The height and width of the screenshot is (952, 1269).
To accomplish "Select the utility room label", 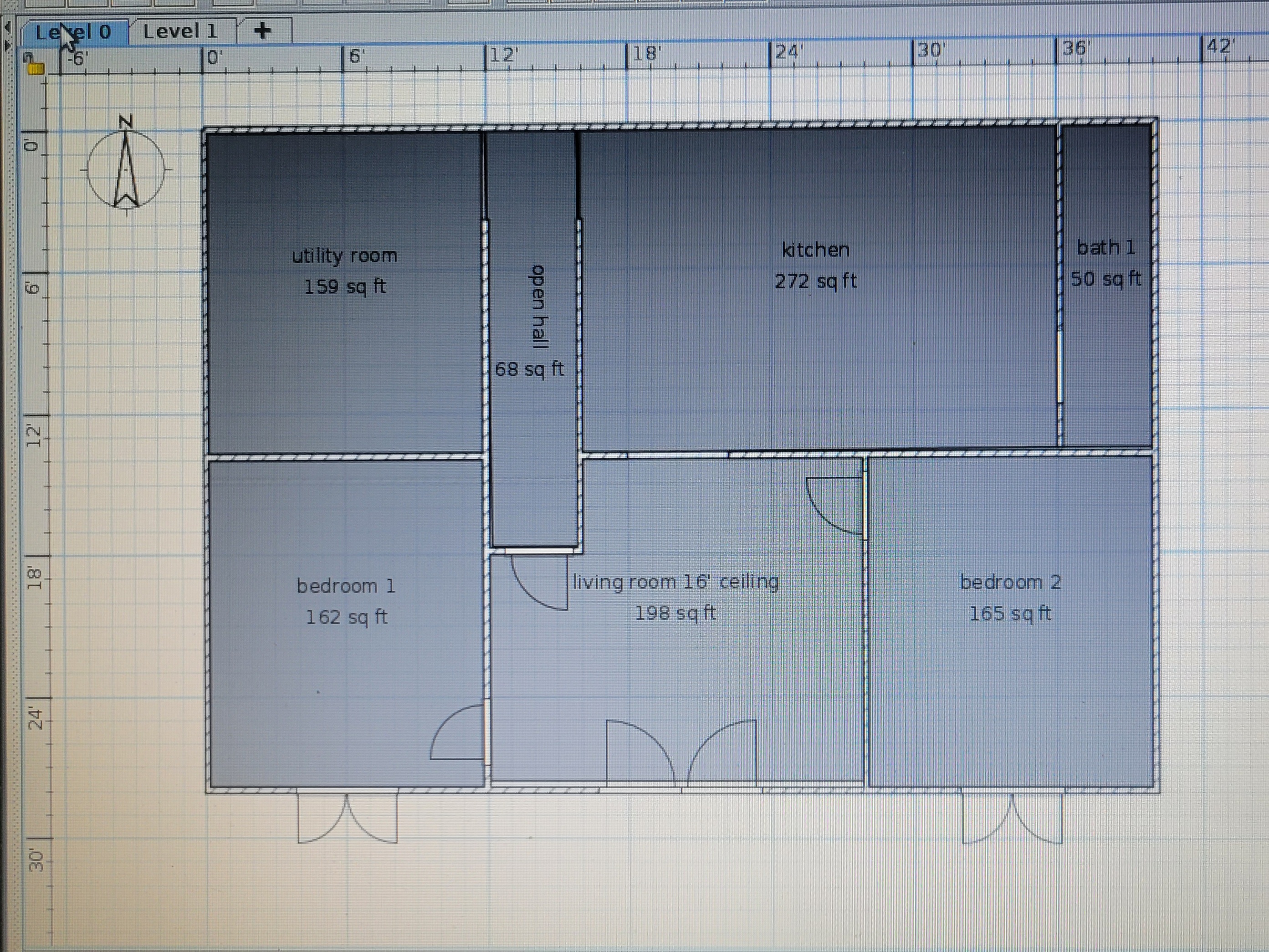I will (344, 256).
